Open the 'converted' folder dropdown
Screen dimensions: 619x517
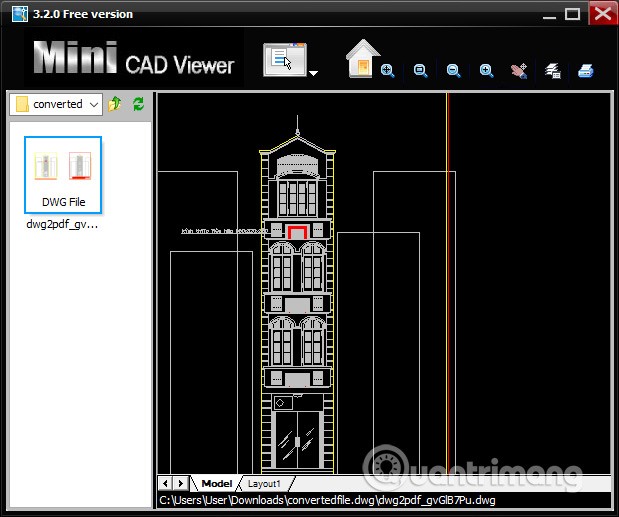point(94,104)
